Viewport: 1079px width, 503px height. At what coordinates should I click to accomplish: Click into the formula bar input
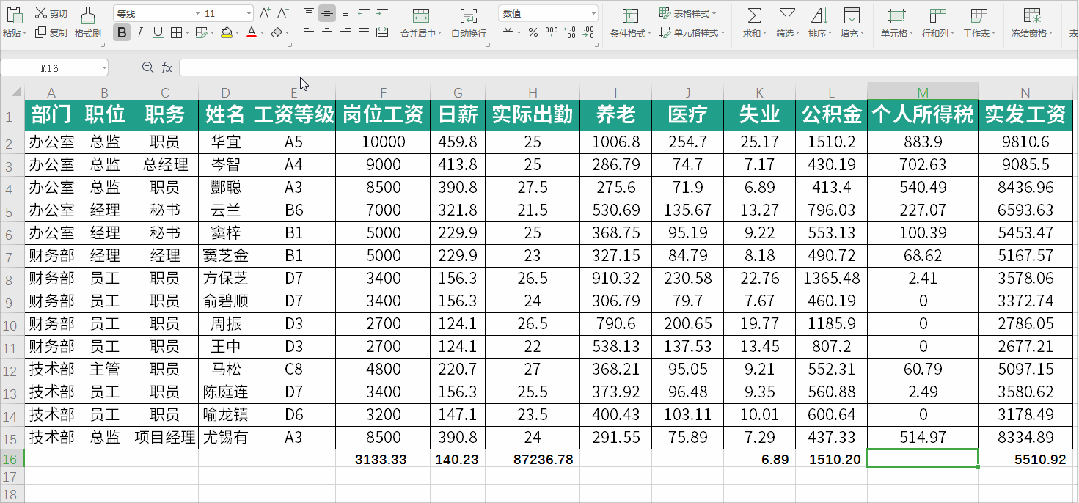coord(628,67)
